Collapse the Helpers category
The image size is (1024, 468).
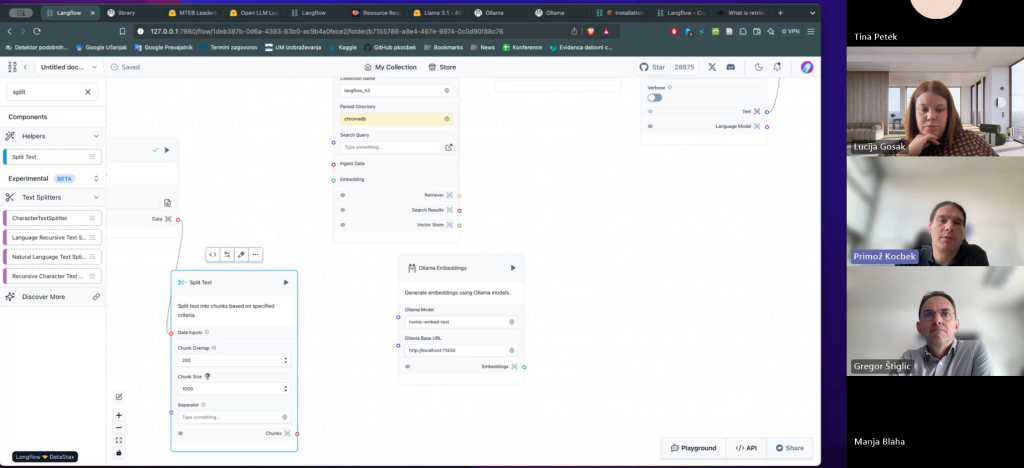pos(96,136)
